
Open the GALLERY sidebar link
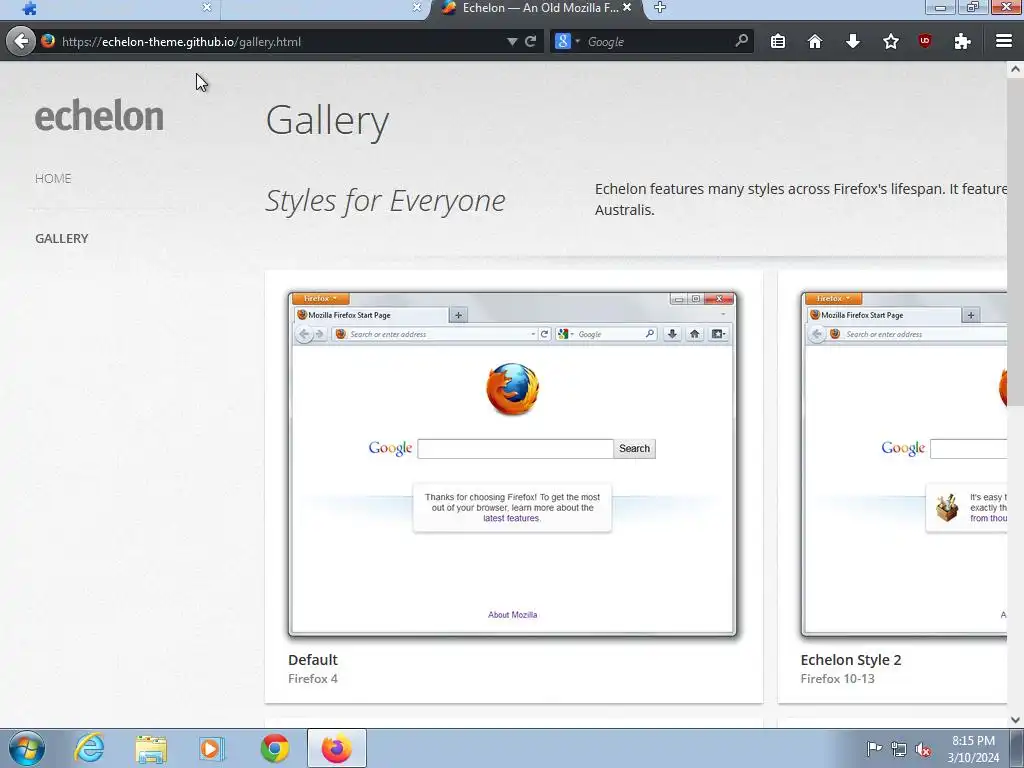pos(61,238)
